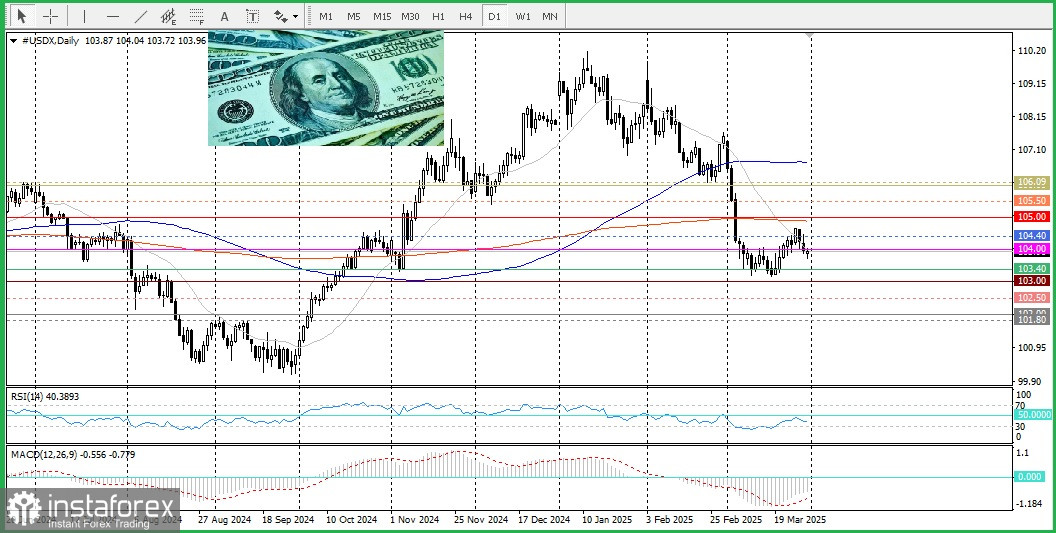Switch to M1 timeframe
The height and width of the screenshot is (533, 1056).
point(326,16)
